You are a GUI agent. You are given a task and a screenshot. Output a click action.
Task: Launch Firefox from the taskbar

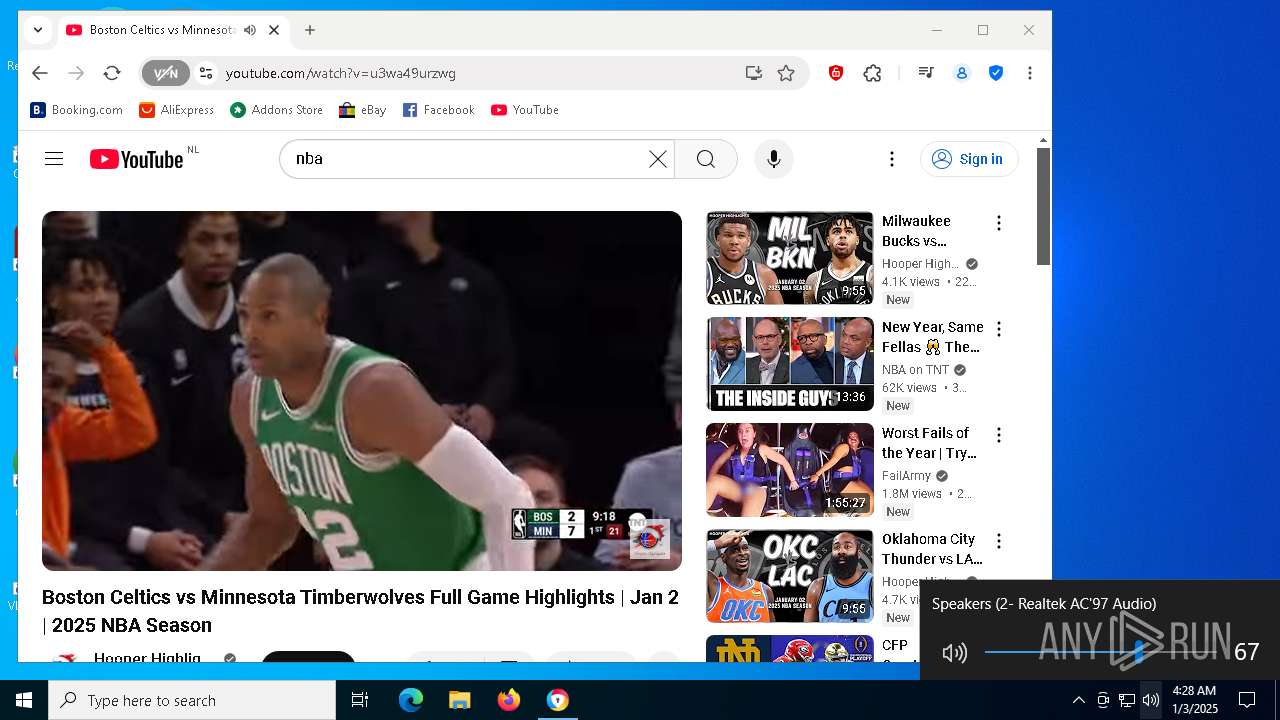click(509, 700)
